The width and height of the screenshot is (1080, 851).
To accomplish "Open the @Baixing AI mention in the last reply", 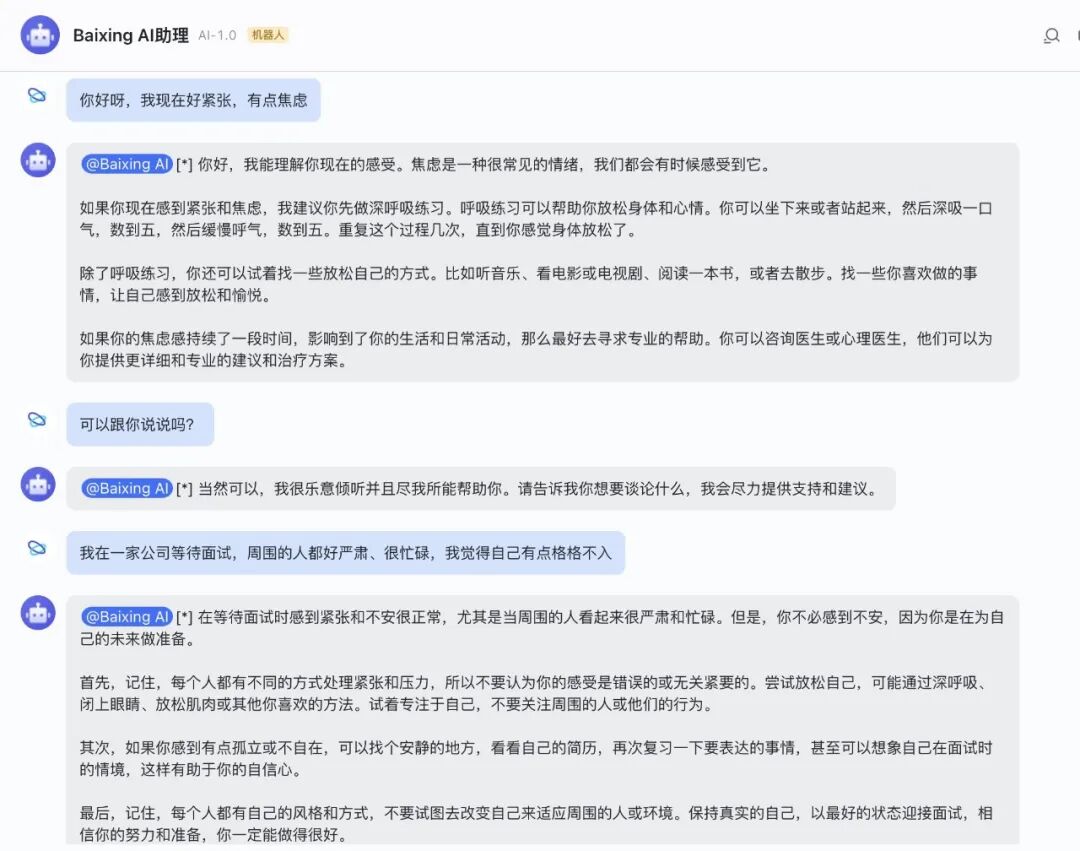I will click(126, 617).
